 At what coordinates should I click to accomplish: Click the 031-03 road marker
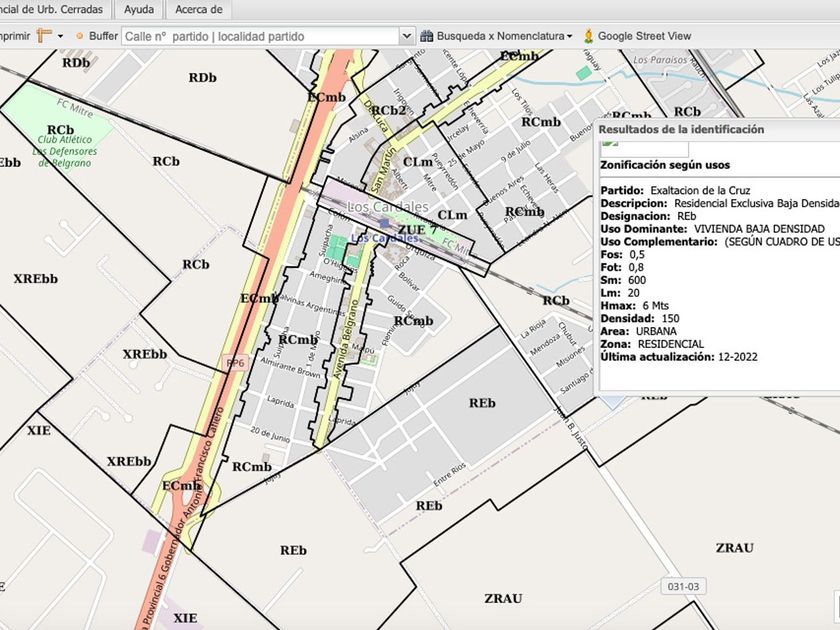677,585
